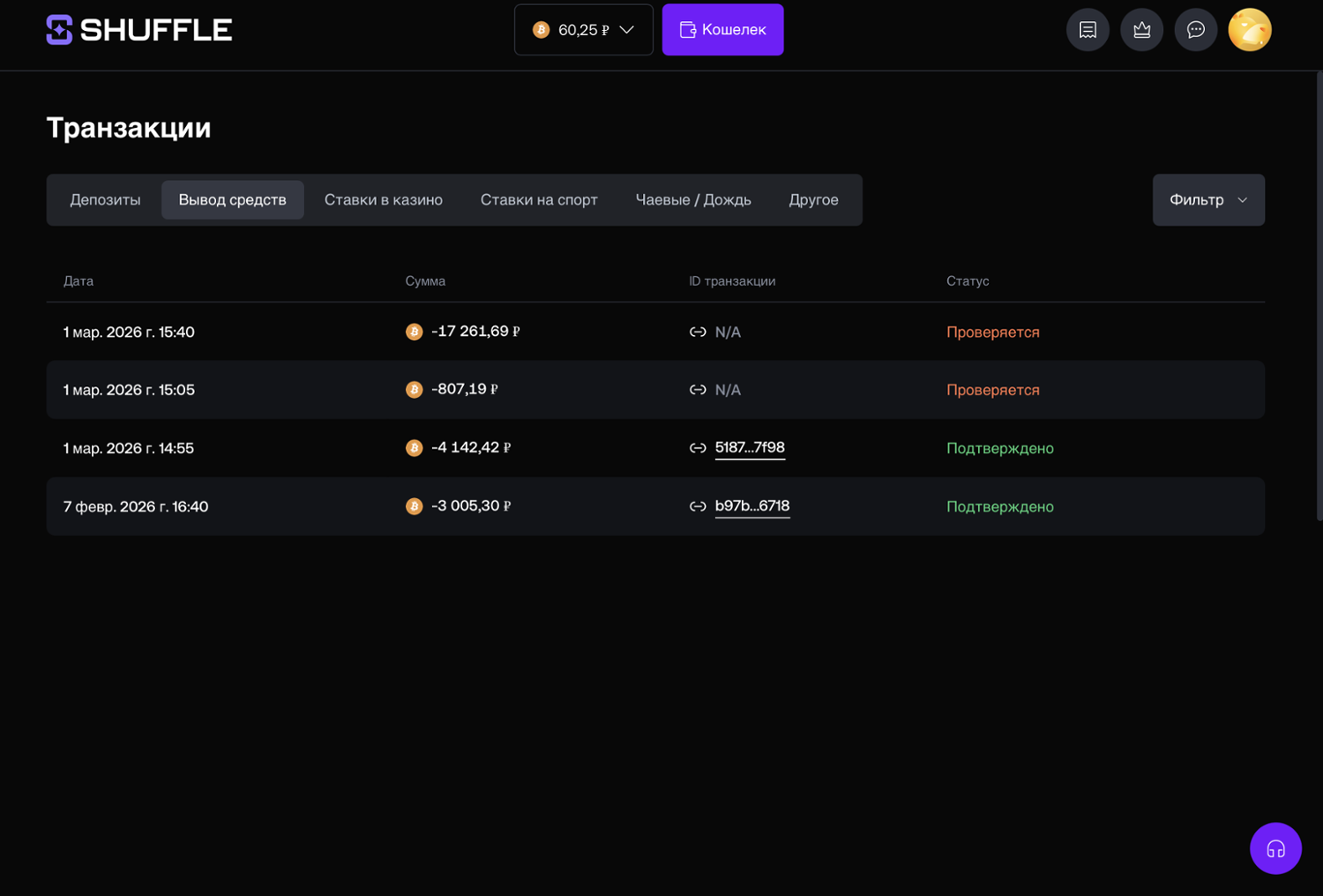This screenshot has height=896, width=1323.
Task: Expand the 60,25 ₽ balance dropdown
Action: pyautogui.click(x=626, y=30)
